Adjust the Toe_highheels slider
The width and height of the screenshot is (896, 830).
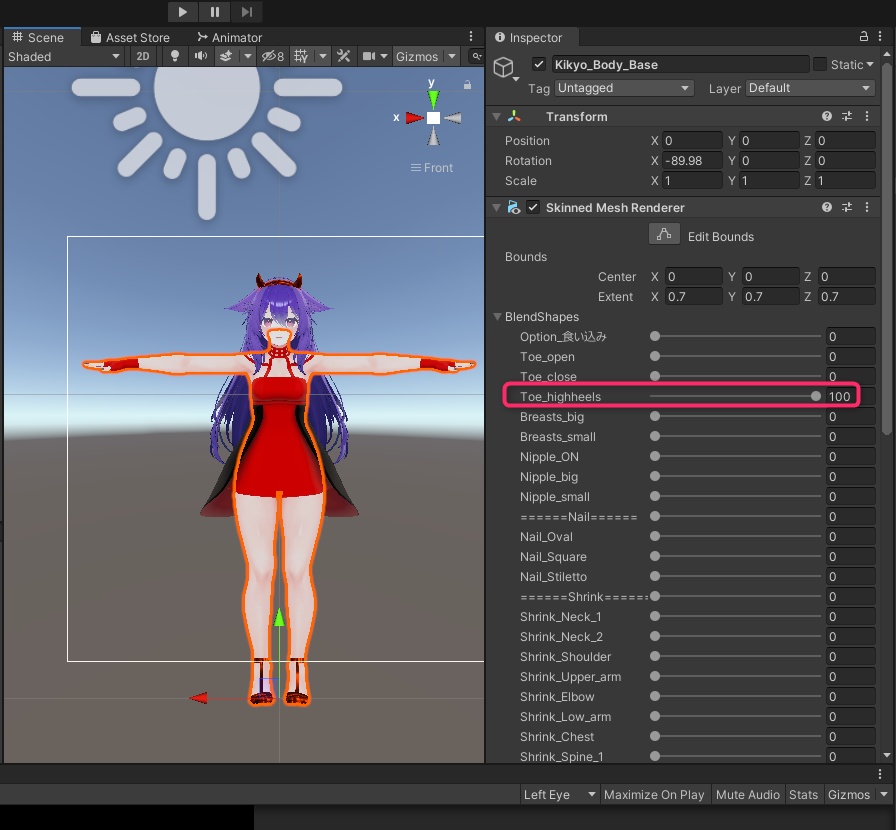[x=735, y=396]
